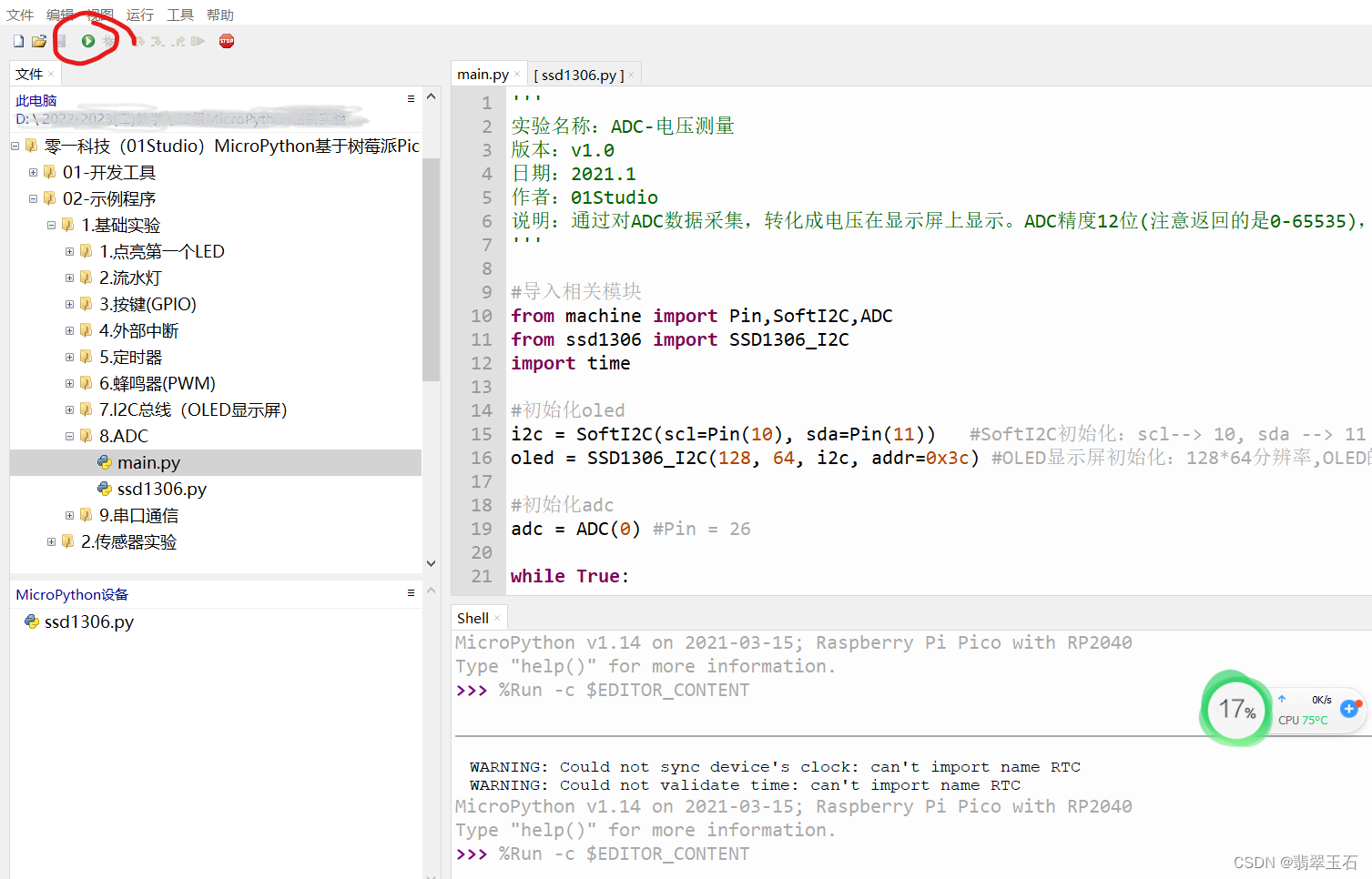Open the files panel options menu icon
The image size is (1372, 879).
pyautogui.click(x=410, y=97)
